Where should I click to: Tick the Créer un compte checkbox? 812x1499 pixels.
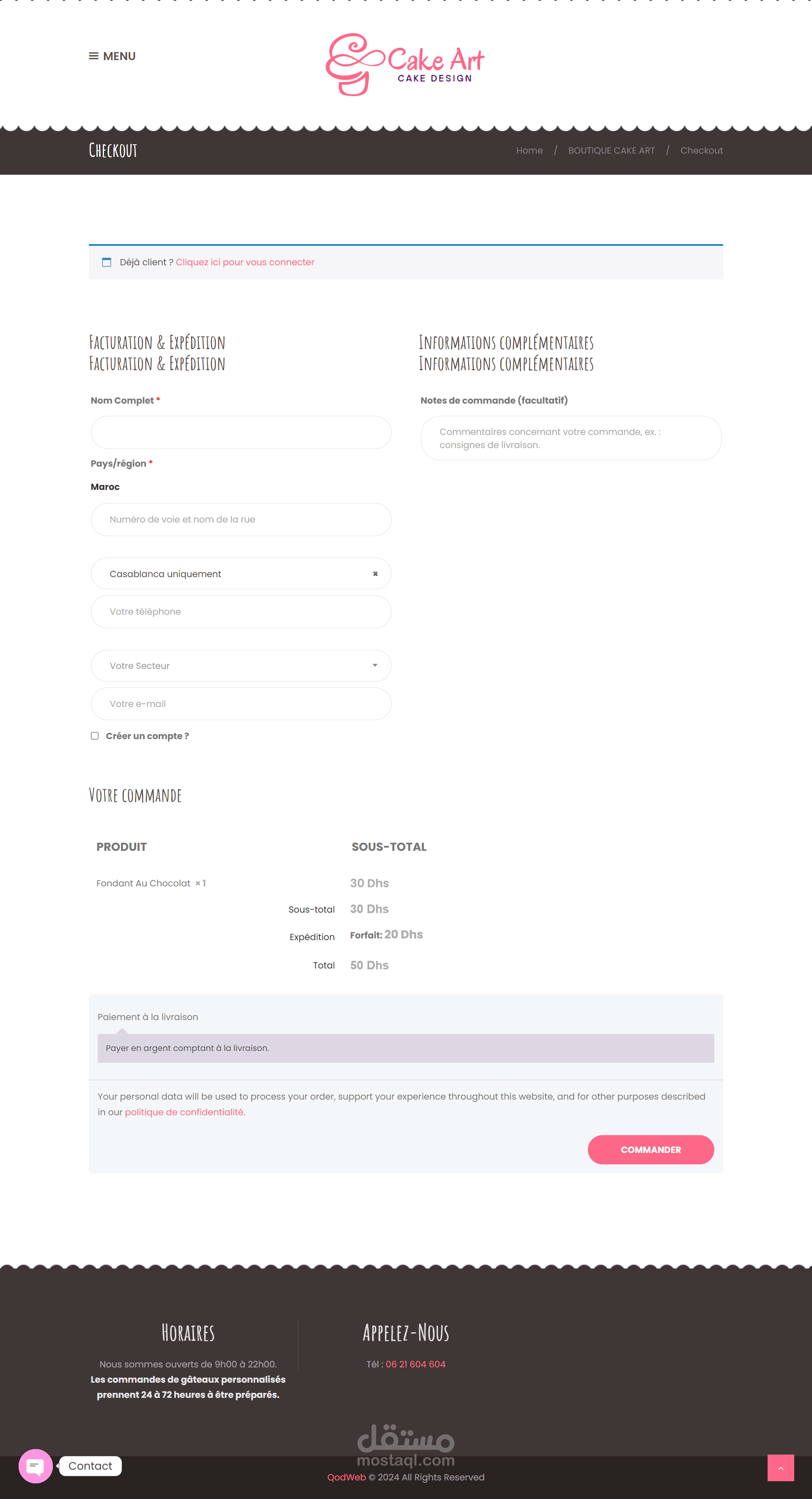[95, 735]
